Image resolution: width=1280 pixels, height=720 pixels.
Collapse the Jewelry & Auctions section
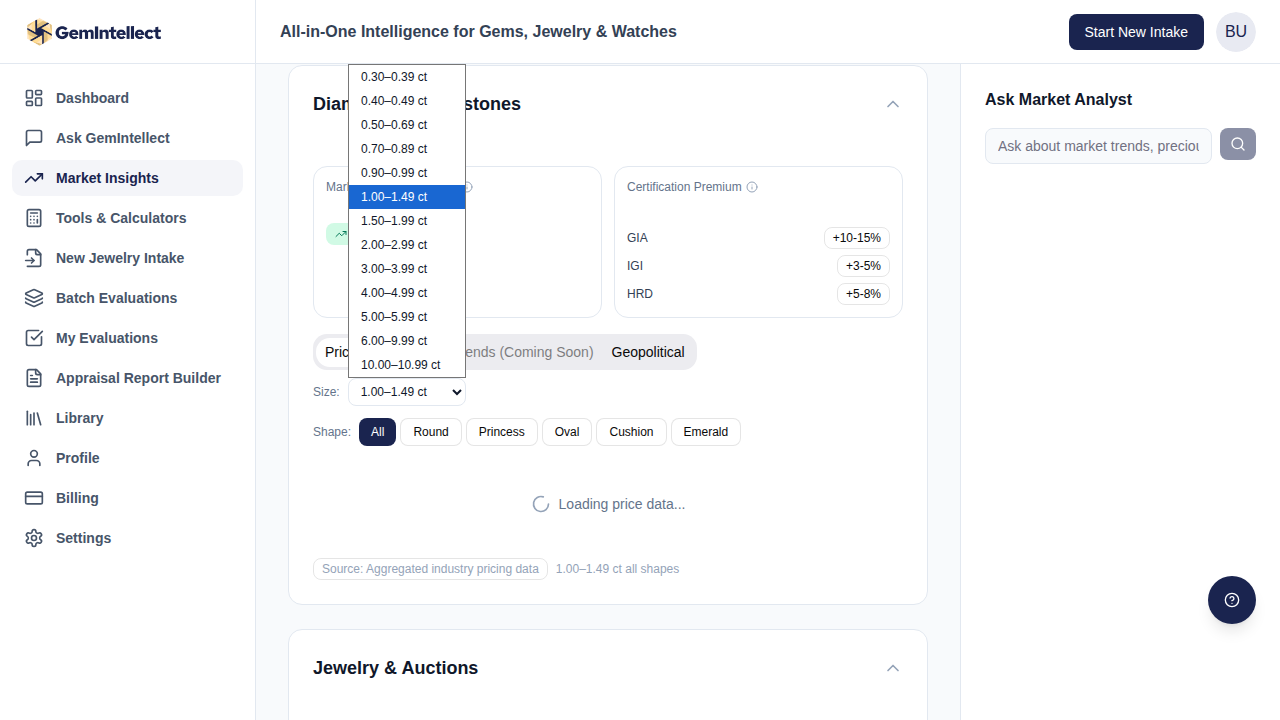coord(893,668)
